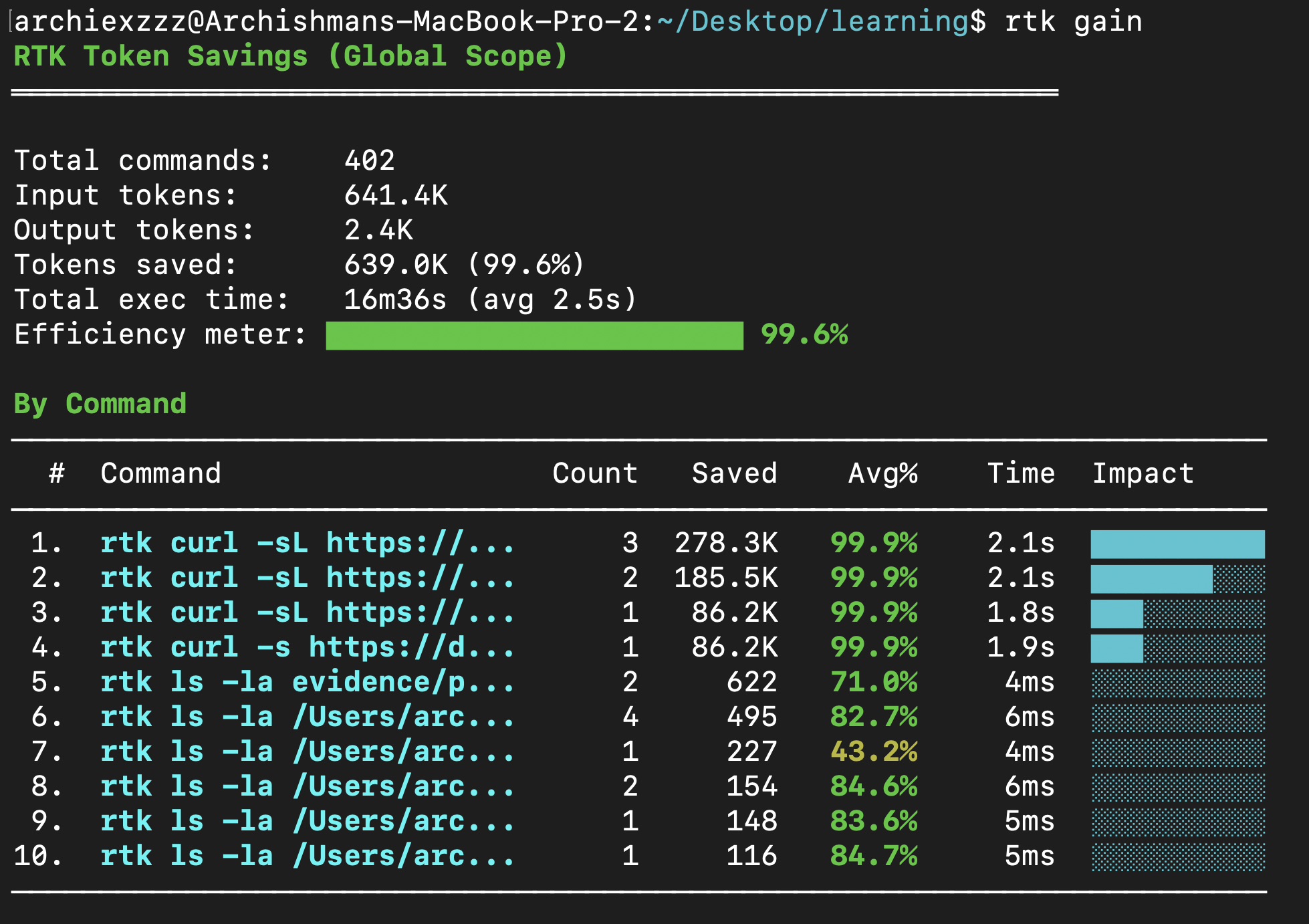Click the 'Saved' column header
This screenshot has width=1309, height=924.
[x=734, y=473]
